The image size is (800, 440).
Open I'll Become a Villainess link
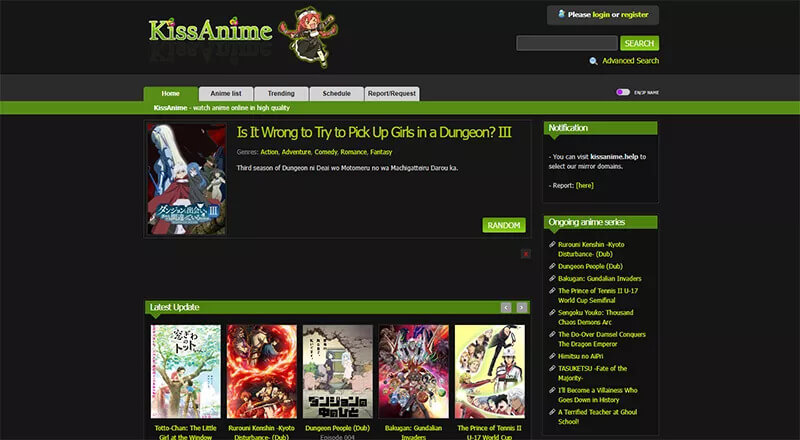click(x=597, y=395)
